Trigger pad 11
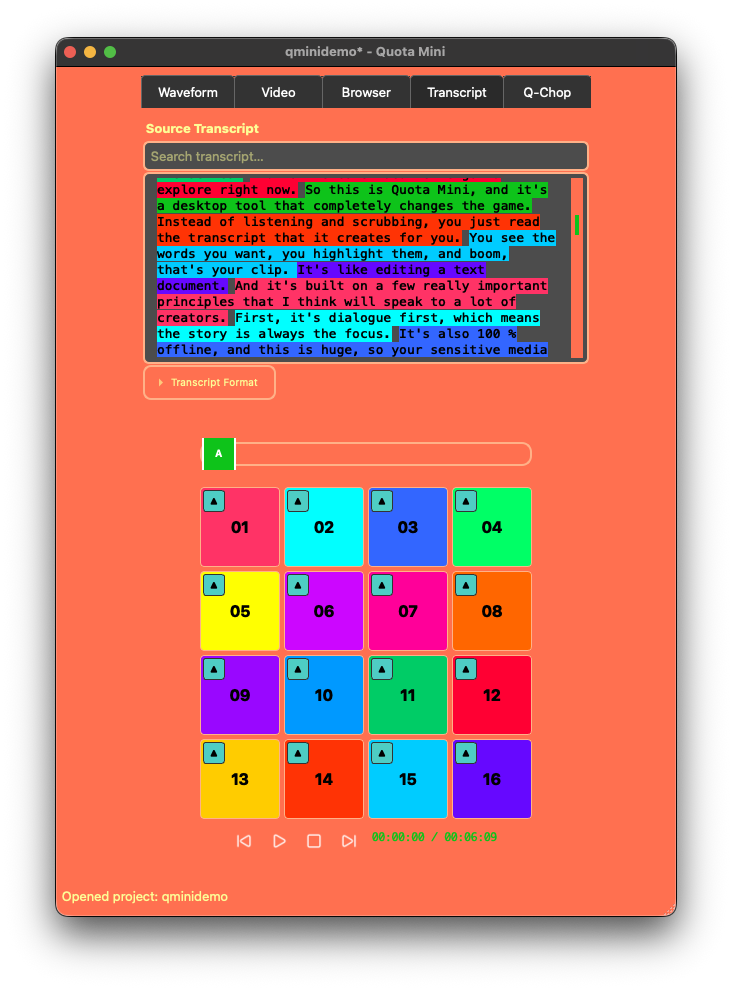This screenshot has height=990, width=732. [408, 695]
